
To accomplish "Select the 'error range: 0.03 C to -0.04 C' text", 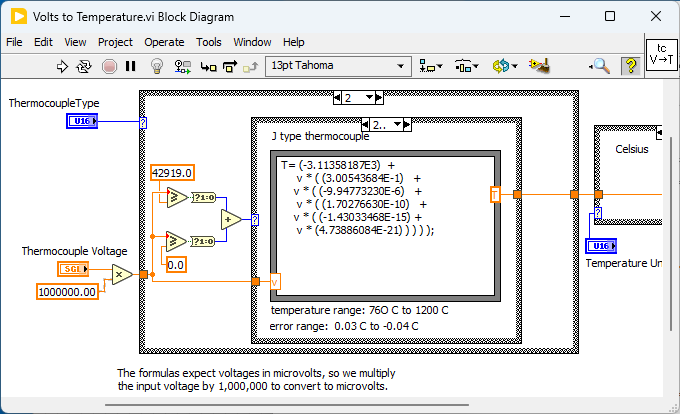I will tap(344, 326).
